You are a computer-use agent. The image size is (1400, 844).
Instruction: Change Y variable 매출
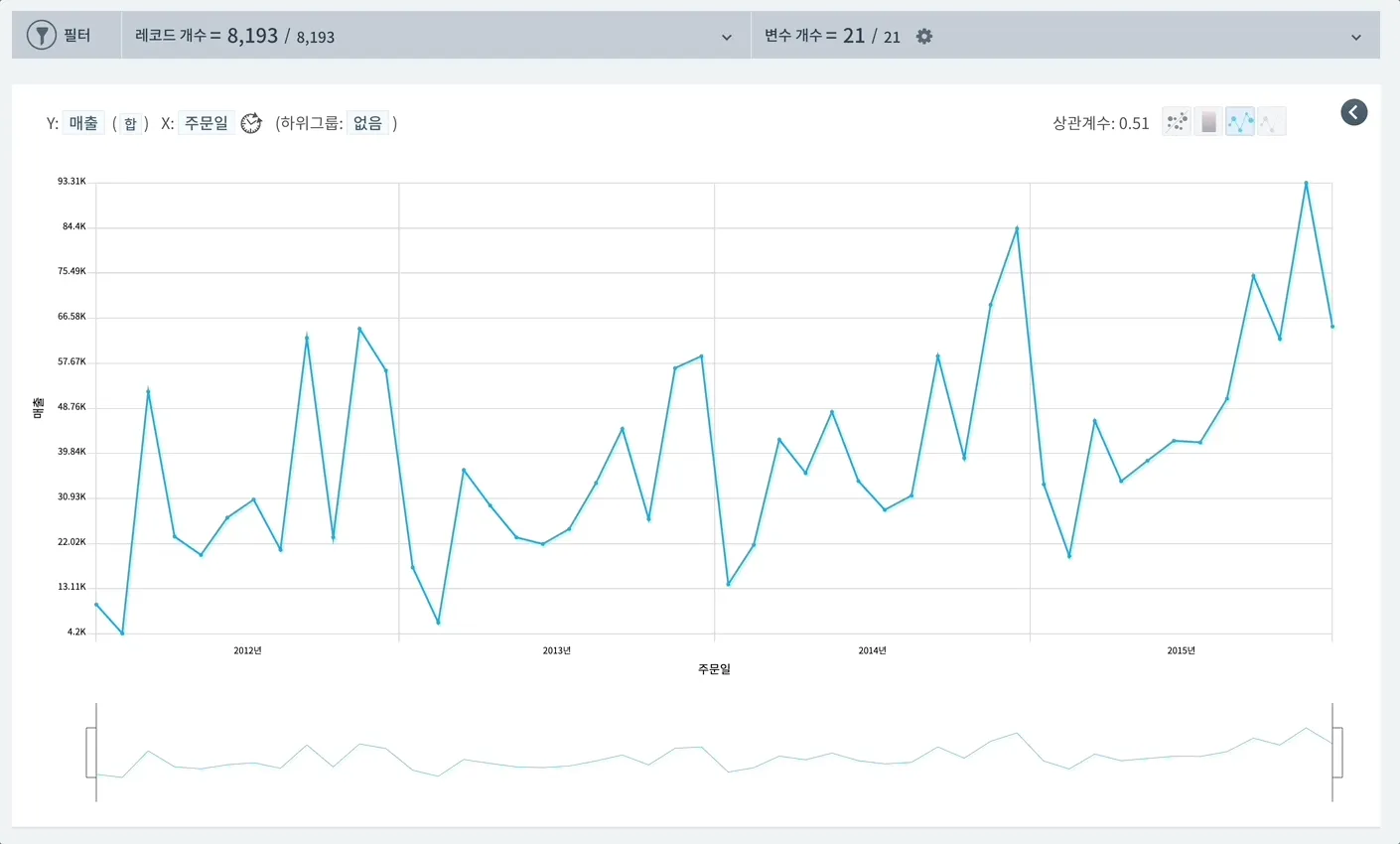pos(83,123)
